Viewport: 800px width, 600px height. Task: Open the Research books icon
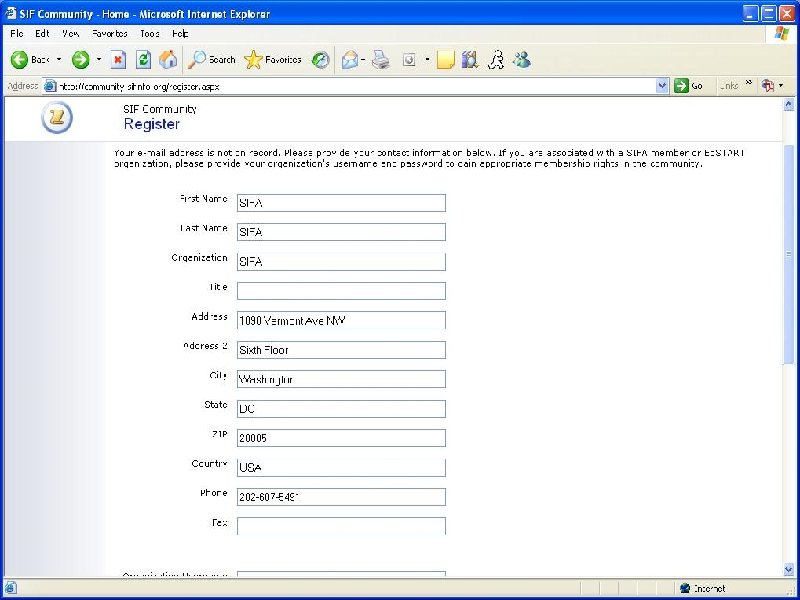point(470,60)
